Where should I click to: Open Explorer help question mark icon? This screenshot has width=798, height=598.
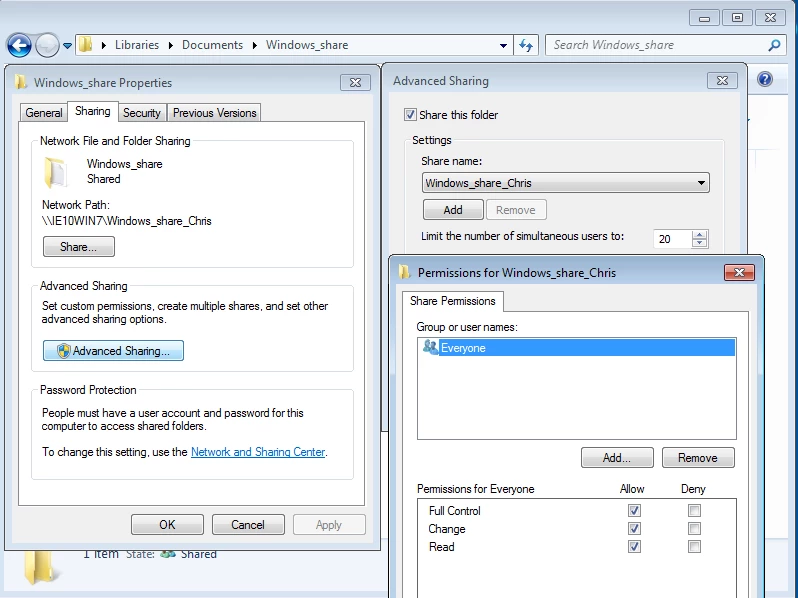click(x=764, y=79)
